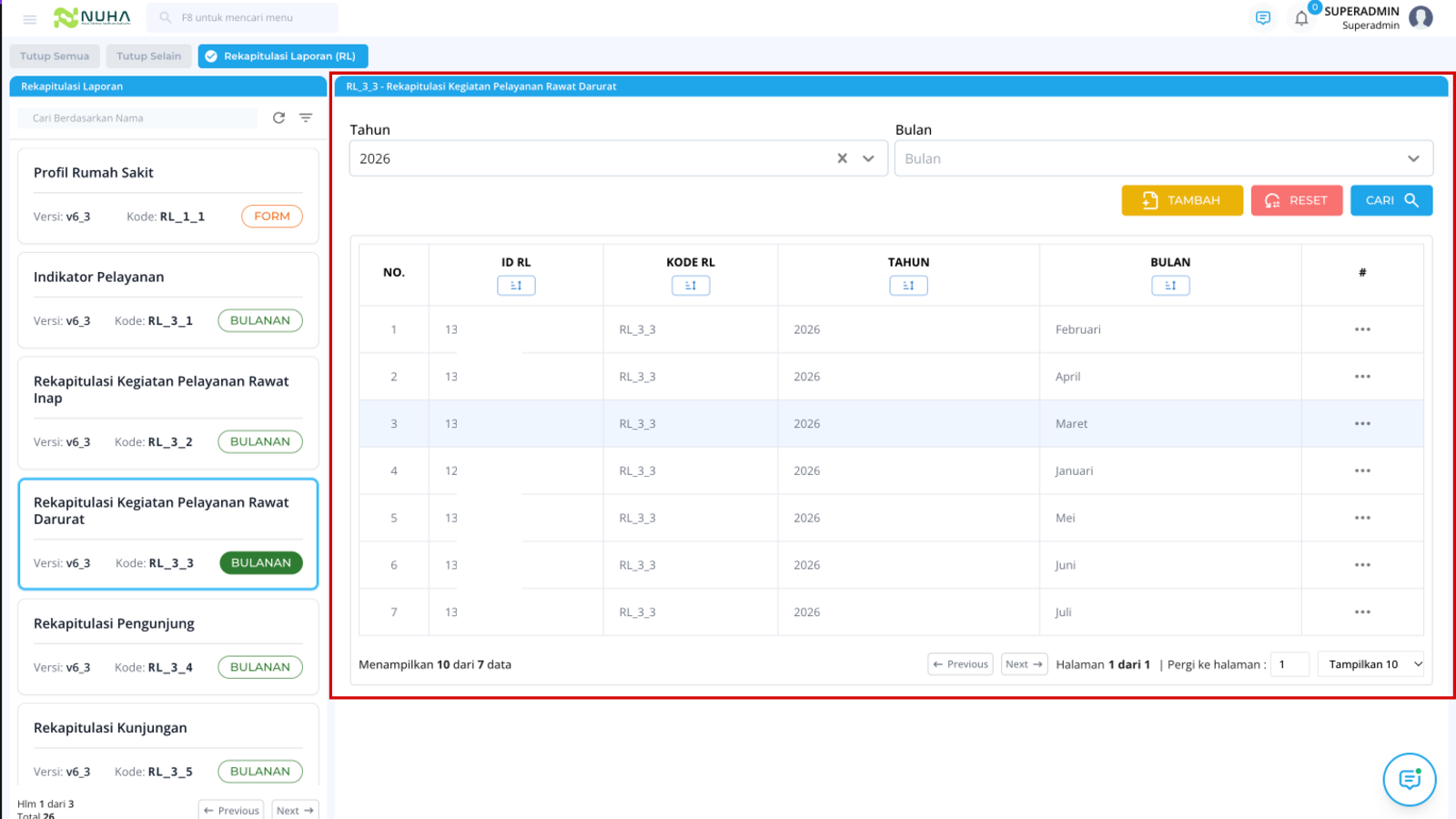Open the chat messages icon in header
The height and width of the screenshot is (819, 1456).
[x=1262, y=18]
